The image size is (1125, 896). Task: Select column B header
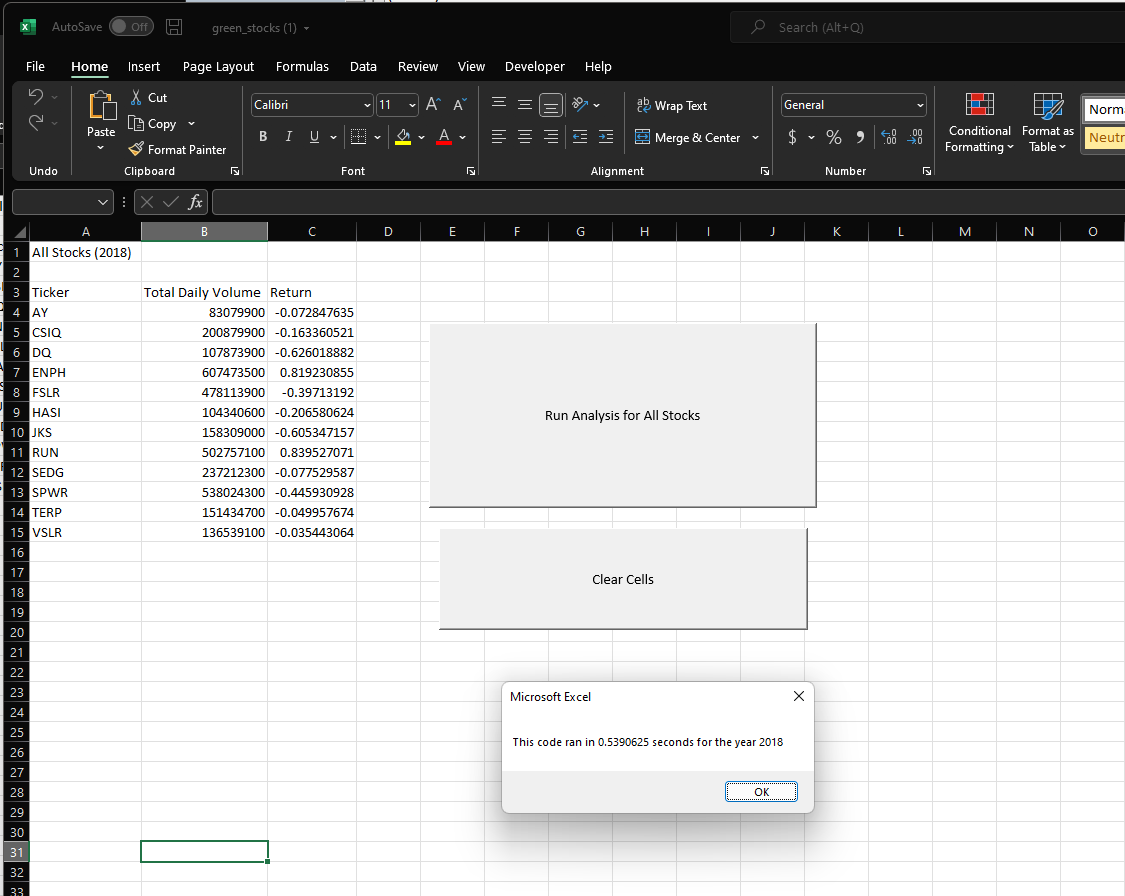[x=204, y=231]
